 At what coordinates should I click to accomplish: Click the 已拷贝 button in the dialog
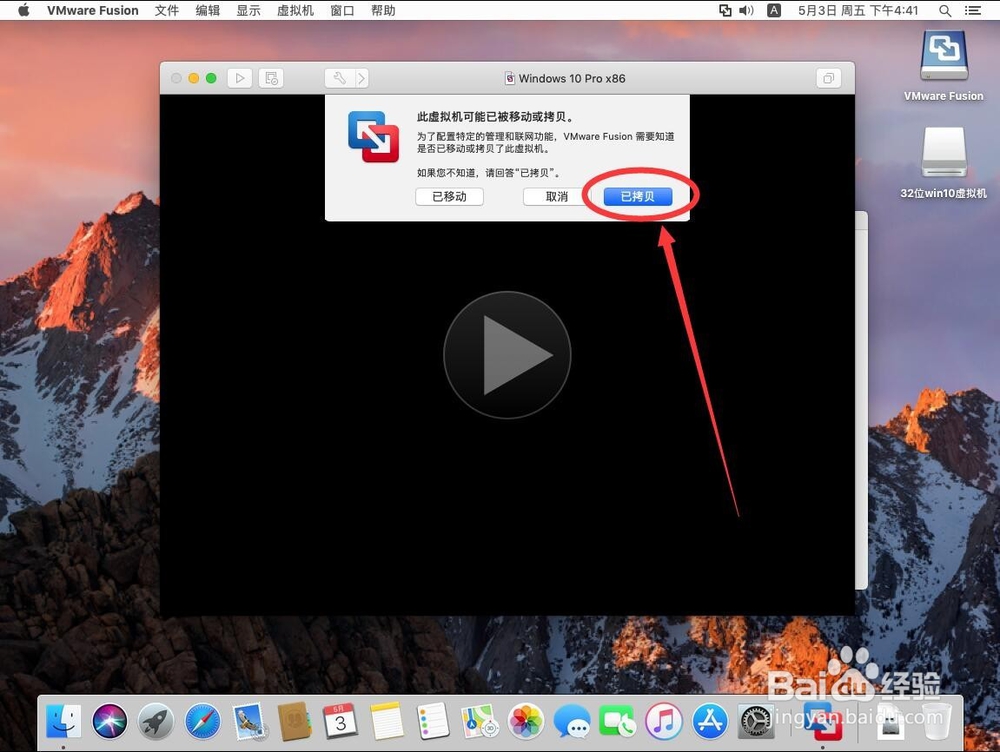637,196
